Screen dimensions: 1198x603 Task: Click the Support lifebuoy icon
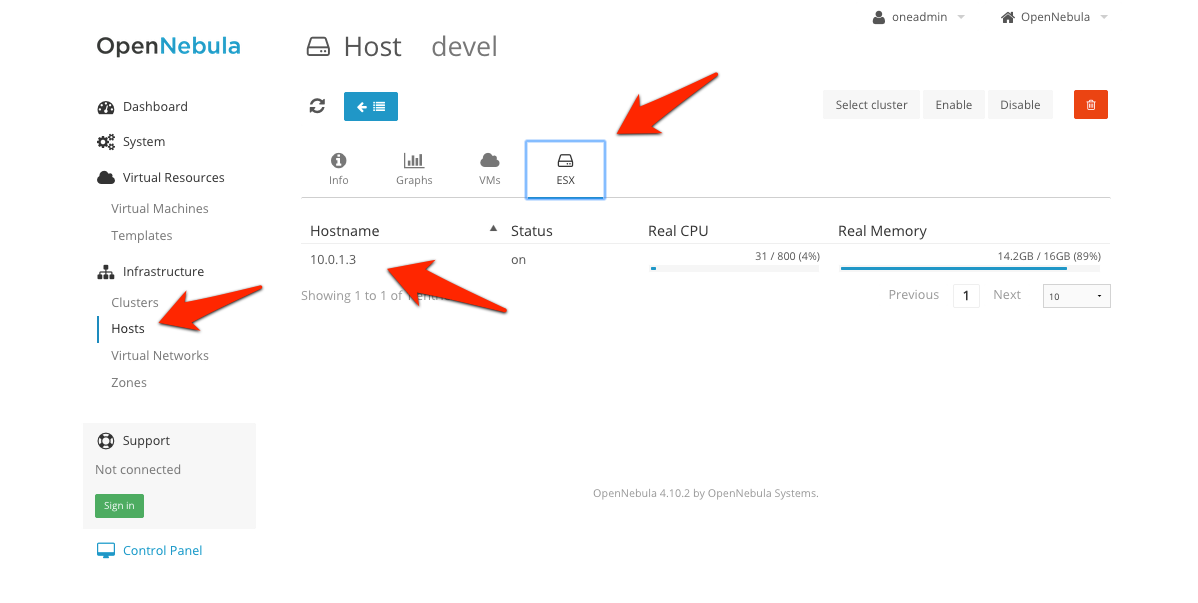tap(105, 441)
